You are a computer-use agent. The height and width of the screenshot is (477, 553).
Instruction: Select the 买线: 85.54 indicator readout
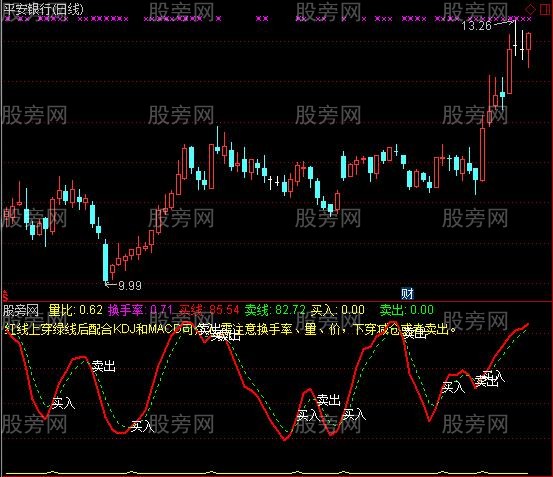tap(209, 310)
